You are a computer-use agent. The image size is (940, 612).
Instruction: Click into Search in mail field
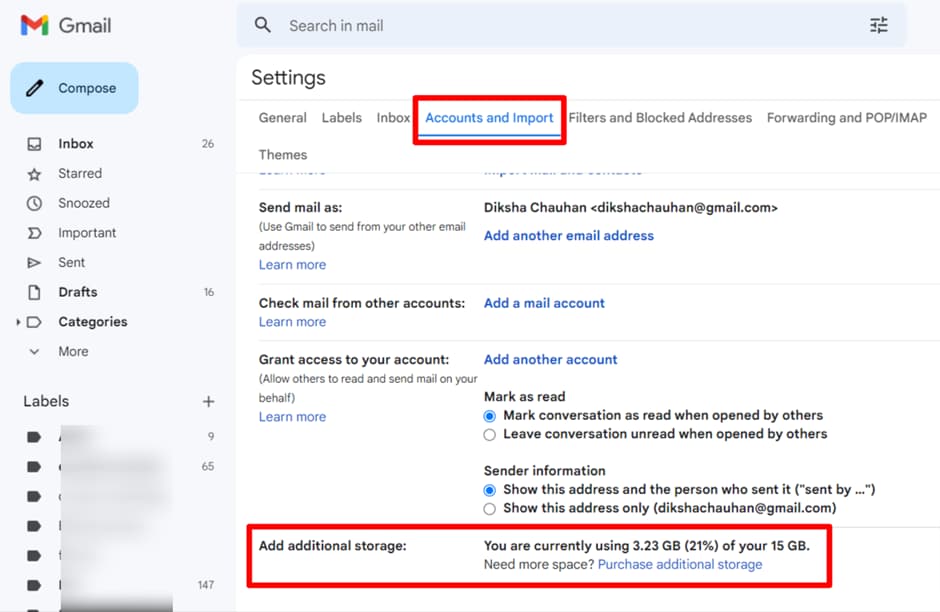click(x=570, y=26)
